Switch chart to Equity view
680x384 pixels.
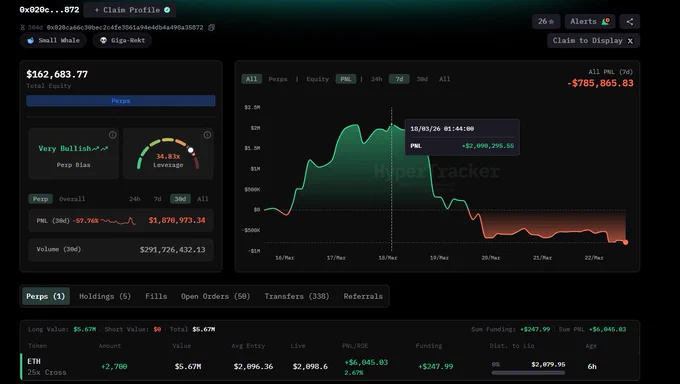[317, 79]
